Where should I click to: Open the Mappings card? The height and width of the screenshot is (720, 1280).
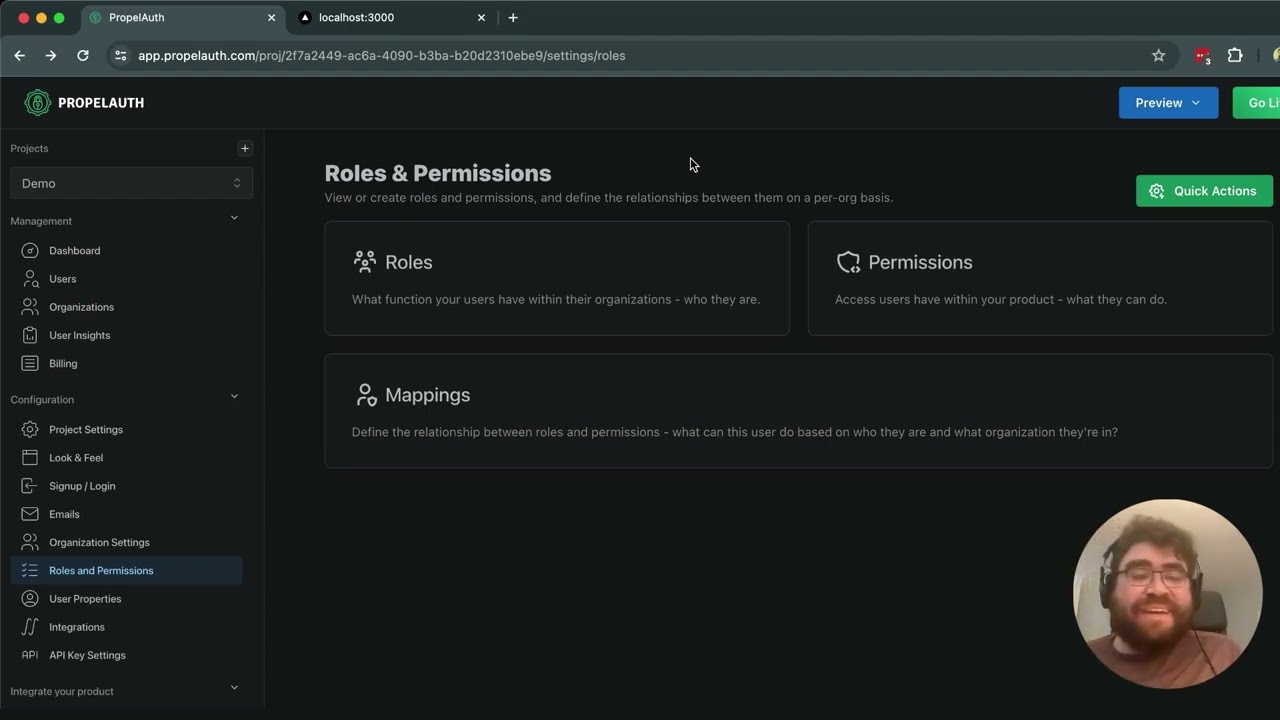pyautogui.click(x=798, y=411)
